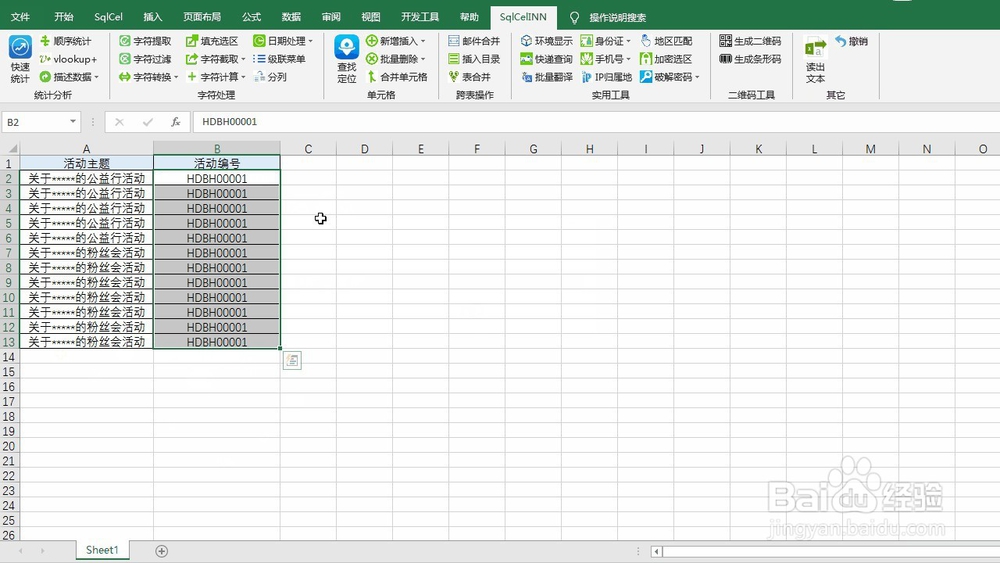Open the 文件 menu tab
The height and width of the screenshot is (563, 1000).
point(20,17)
